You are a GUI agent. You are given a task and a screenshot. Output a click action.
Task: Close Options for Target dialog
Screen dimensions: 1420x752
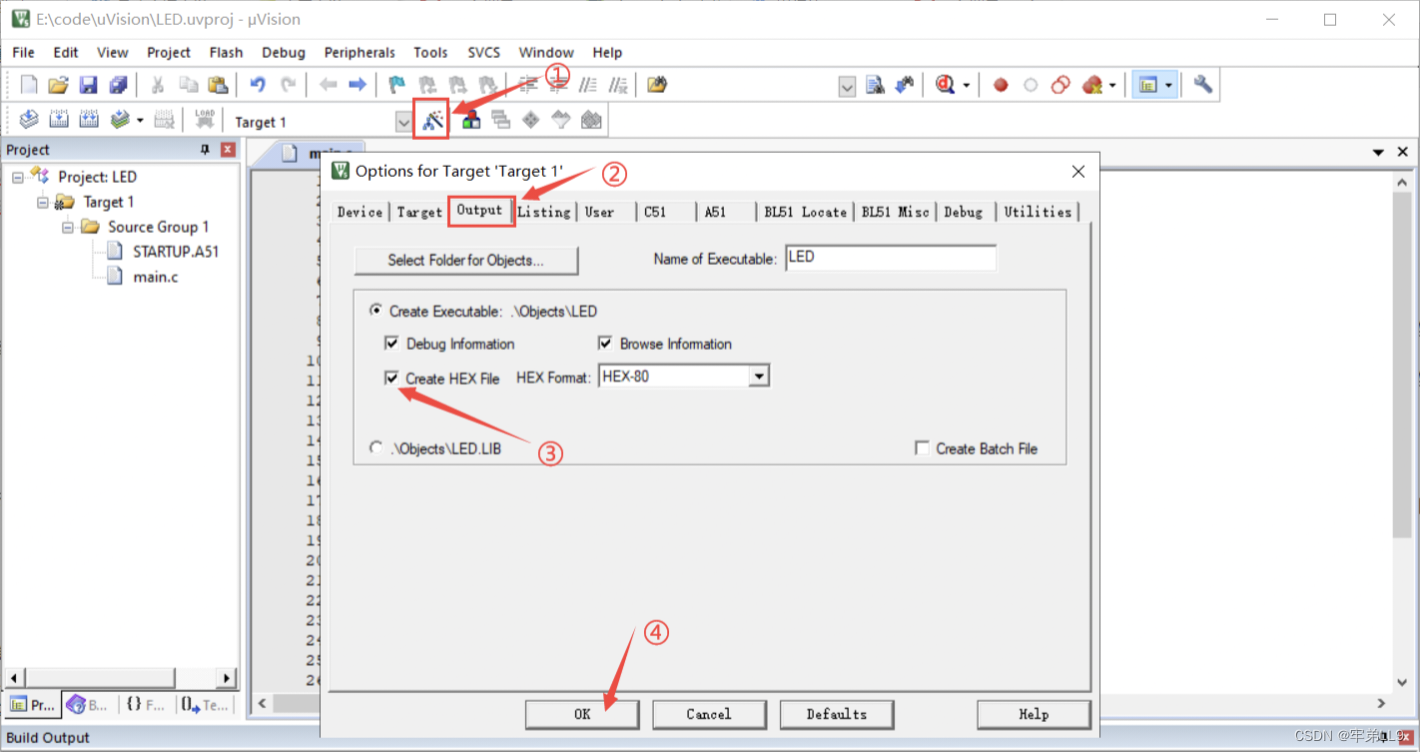pos(1078,172)
